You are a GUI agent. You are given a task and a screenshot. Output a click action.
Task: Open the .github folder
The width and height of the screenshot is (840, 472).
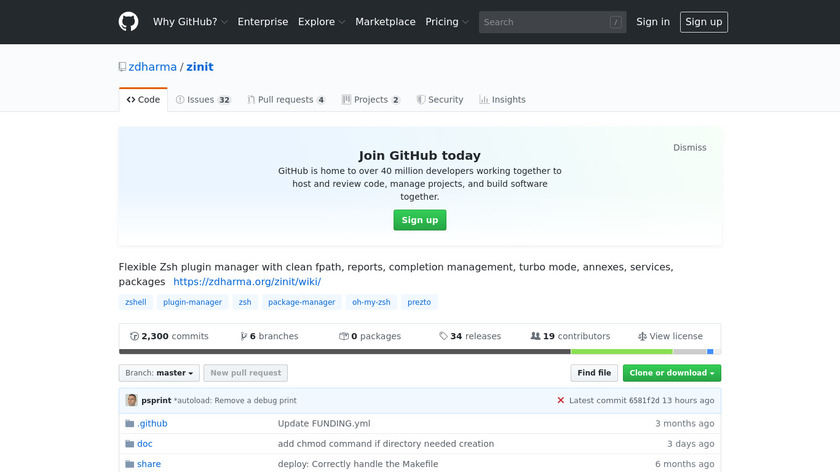pyautogui.click(x=152, y=424)
